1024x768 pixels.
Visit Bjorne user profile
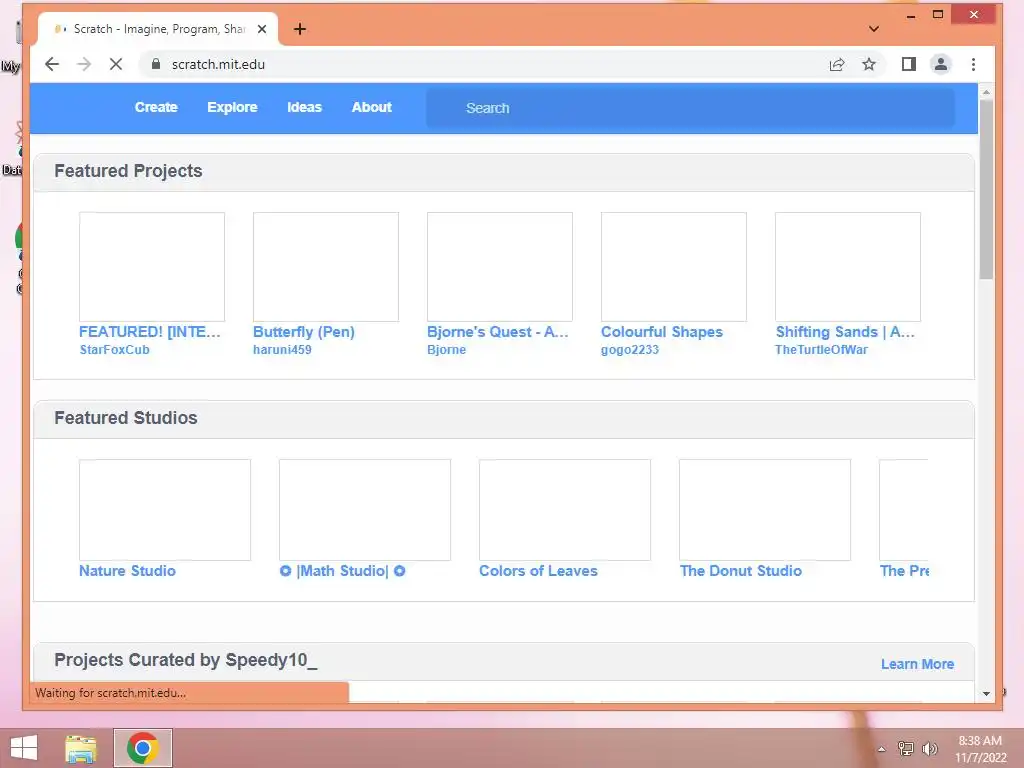[447, 349]
